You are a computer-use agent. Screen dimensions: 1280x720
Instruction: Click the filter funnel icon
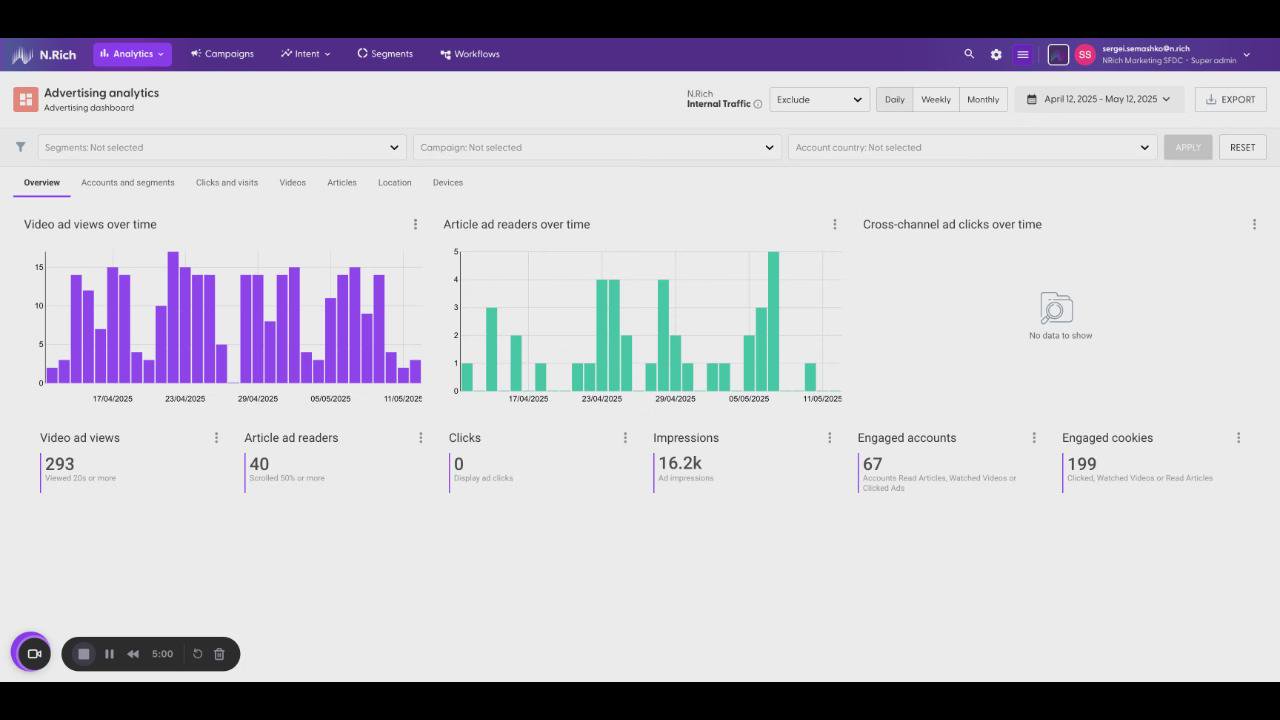coord(20,147)
